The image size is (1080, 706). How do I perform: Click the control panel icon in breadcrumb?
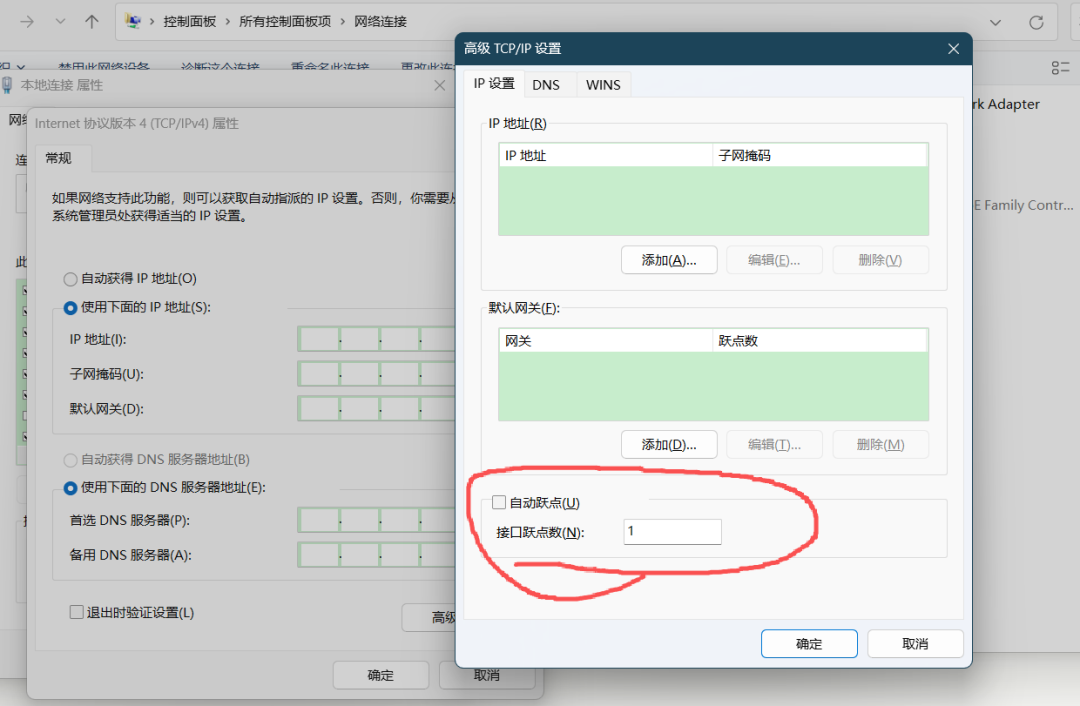click(133, 21)
